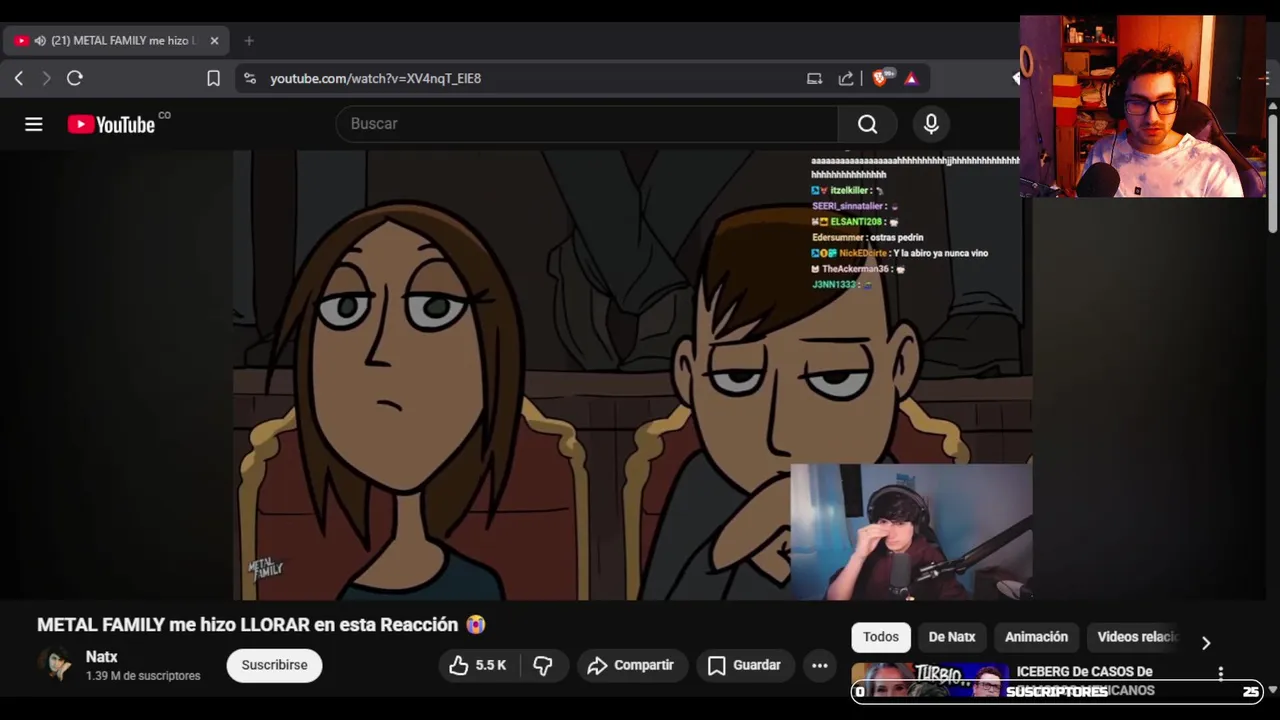The height and width of the screenshot is (720, 1280).
Task: Subscribe with the Suscribirse button
Action: coord(274,665)
